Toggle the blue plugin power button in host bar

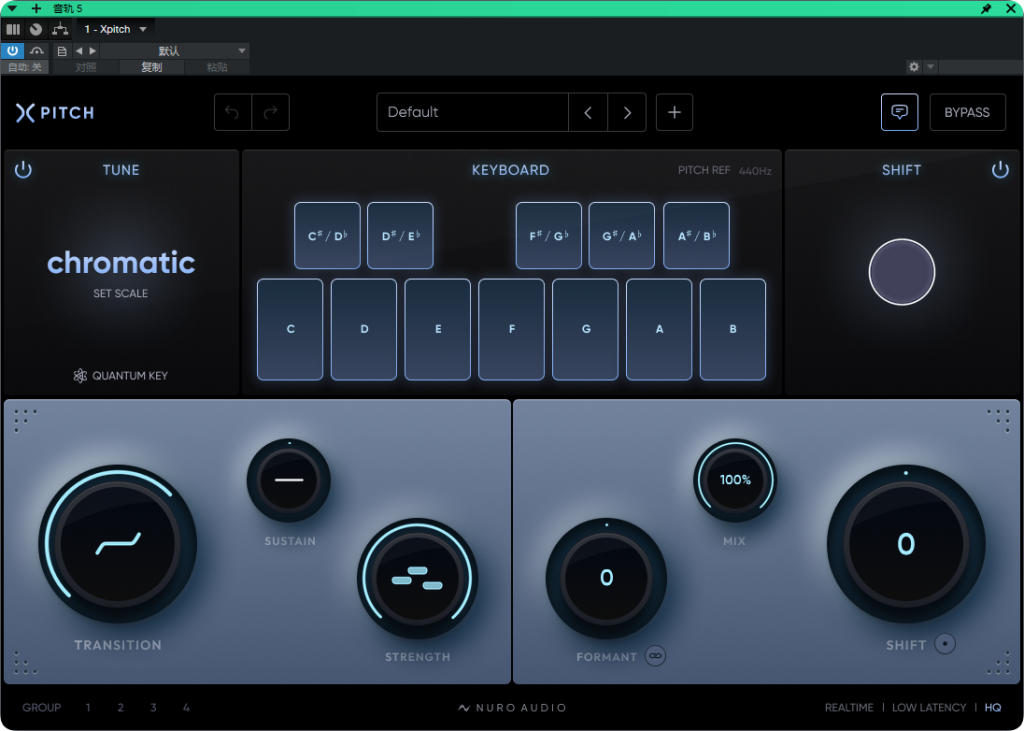coord(12,51)
